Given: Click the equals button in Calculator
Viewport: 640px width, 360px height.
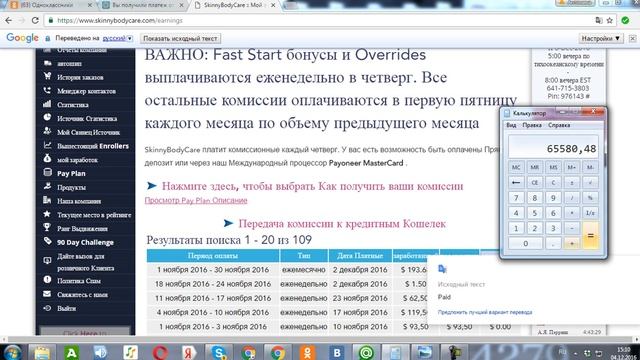Looking at the screenshot, I should click(590, 236).
